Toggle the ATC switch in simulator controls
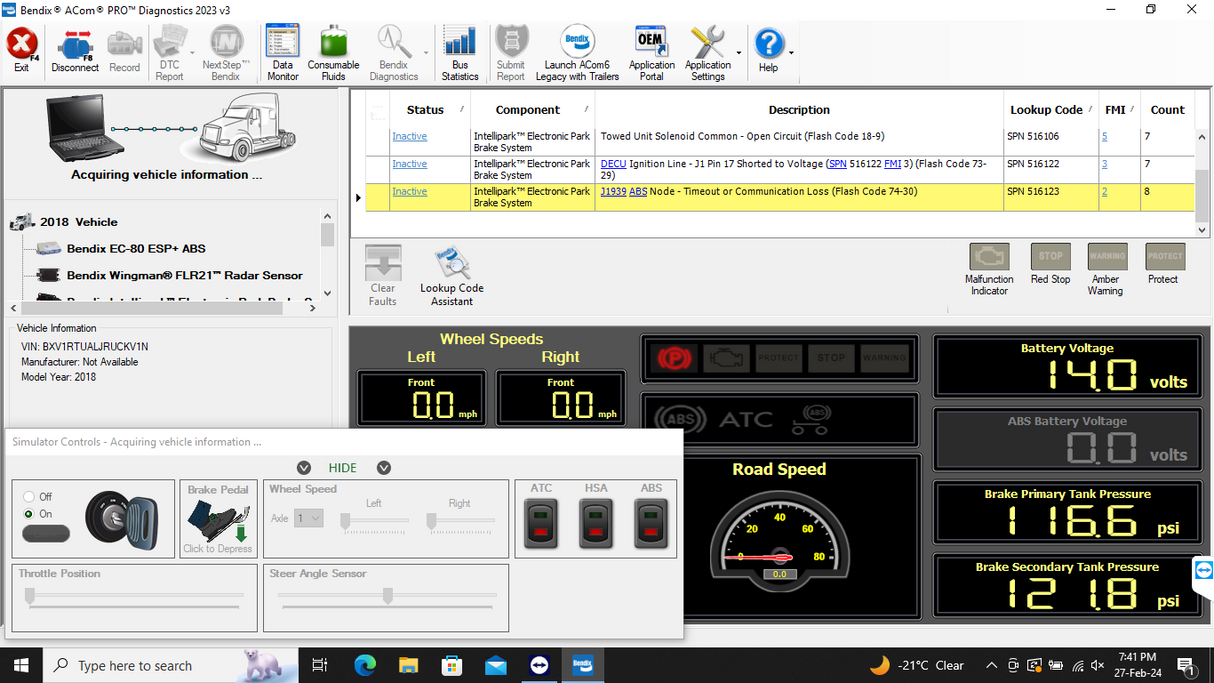The height and width of the screenshot is (683, 1214). [540, 522]
